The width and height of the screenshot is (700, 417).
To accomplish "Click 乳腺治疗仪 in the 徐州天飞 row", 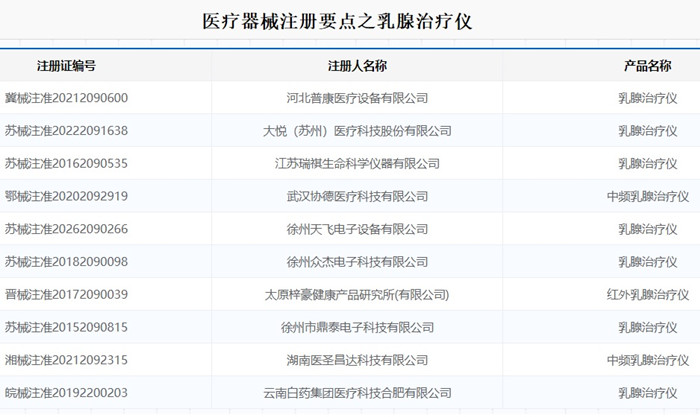I will pyautogui.click(x=647, y=229).
